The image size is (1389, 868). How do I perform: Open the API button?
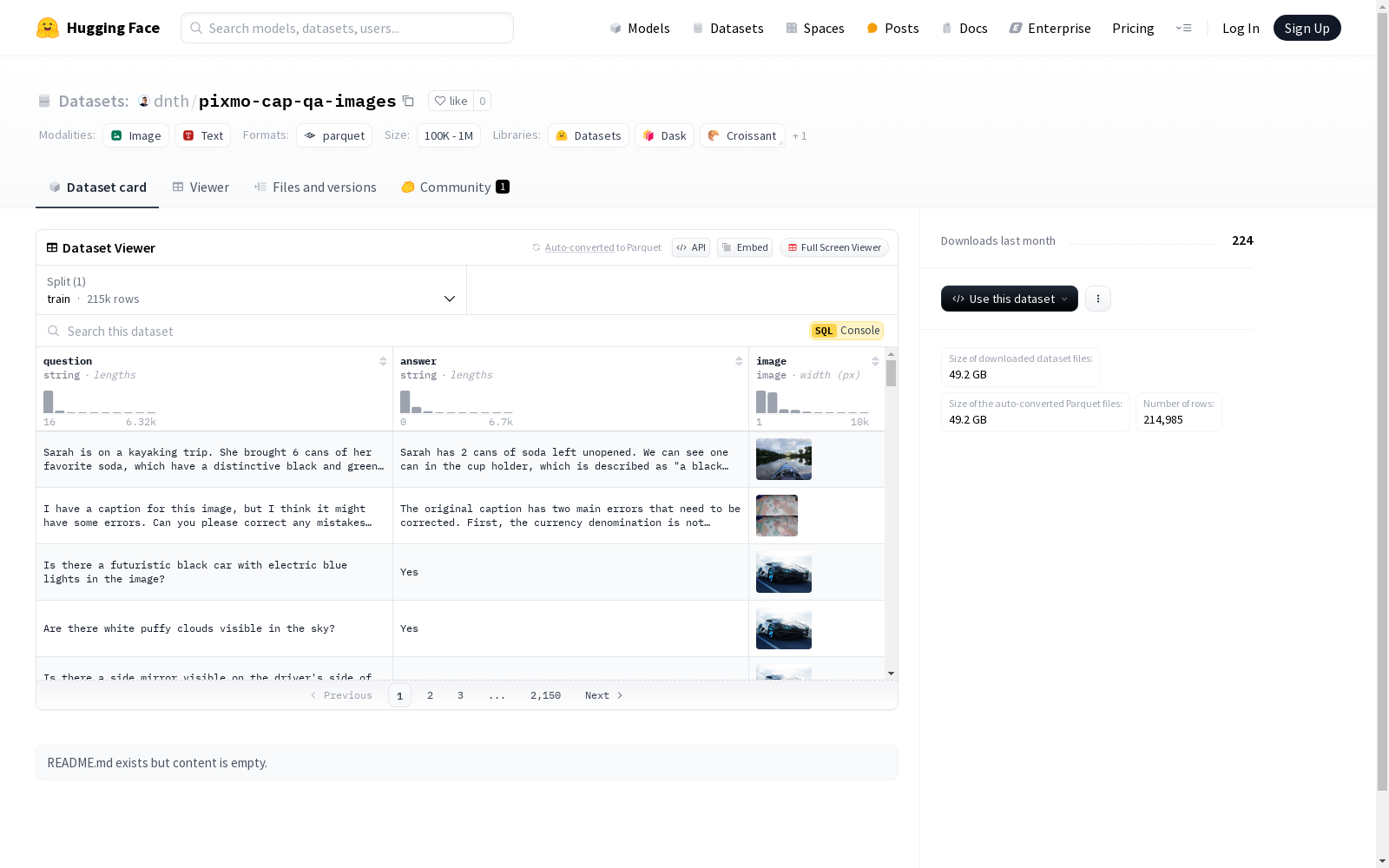tap(691, 247)
